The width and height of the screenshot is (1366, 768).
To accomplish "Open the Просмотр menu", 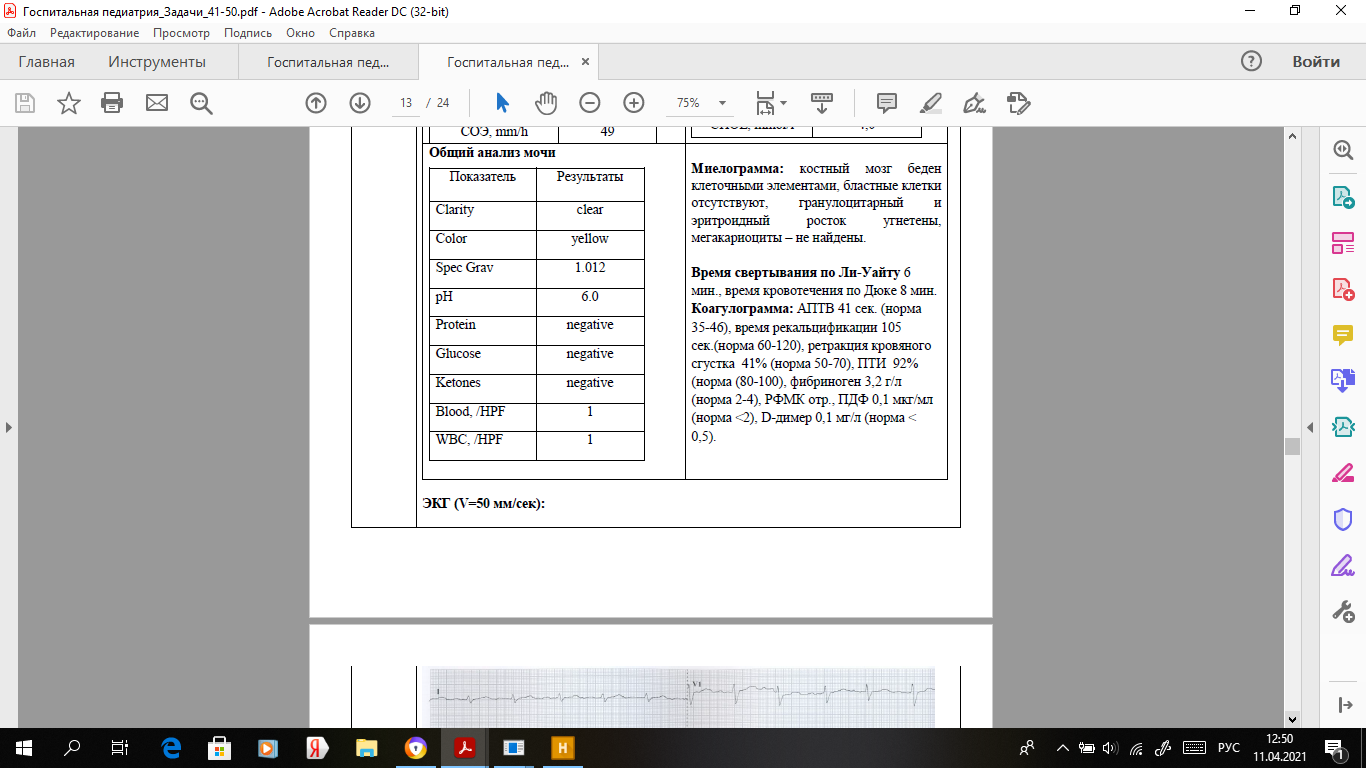I will pos(181,33).
